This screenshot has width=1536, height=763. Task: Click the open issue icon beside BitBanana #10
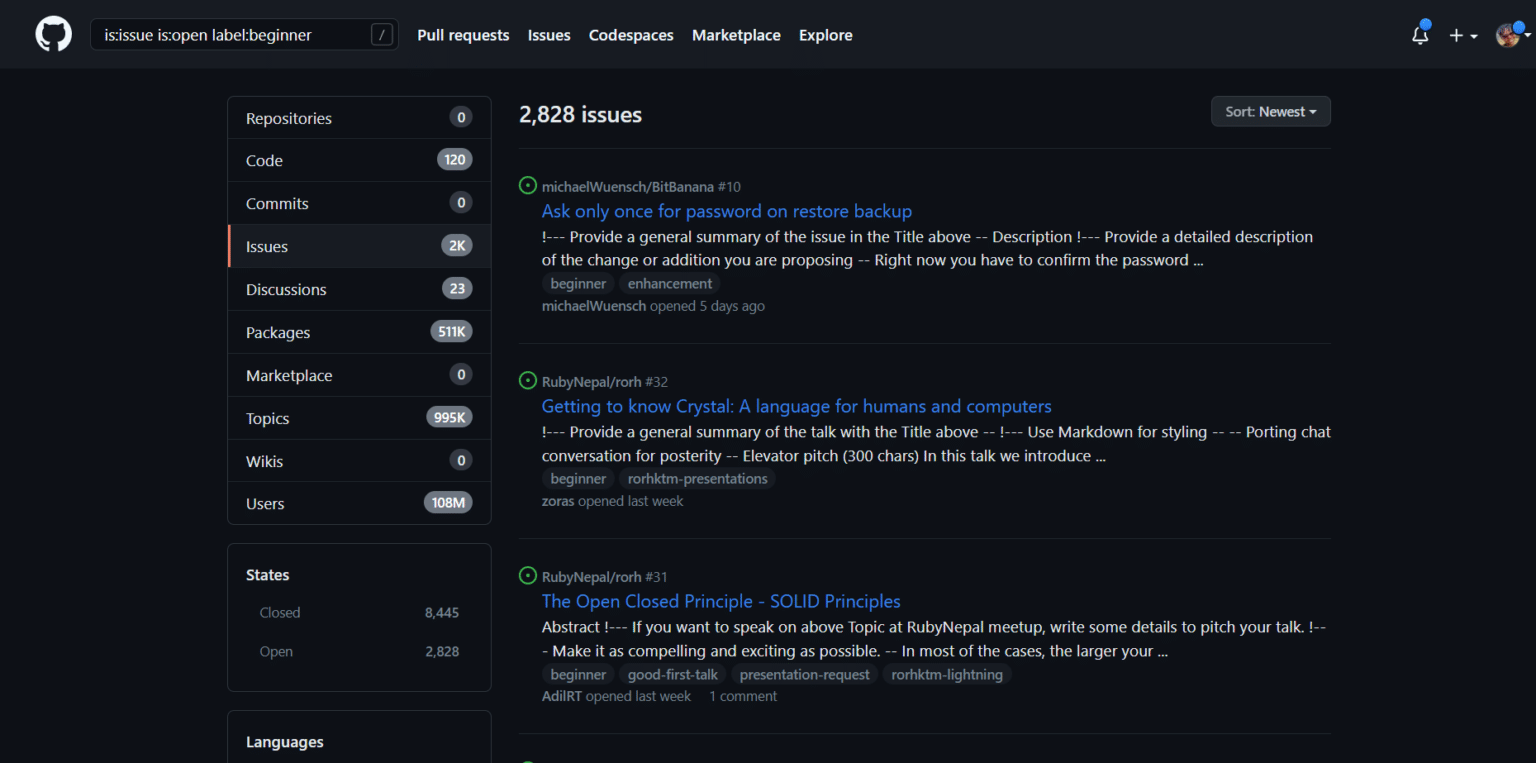[x=527, y=185]
